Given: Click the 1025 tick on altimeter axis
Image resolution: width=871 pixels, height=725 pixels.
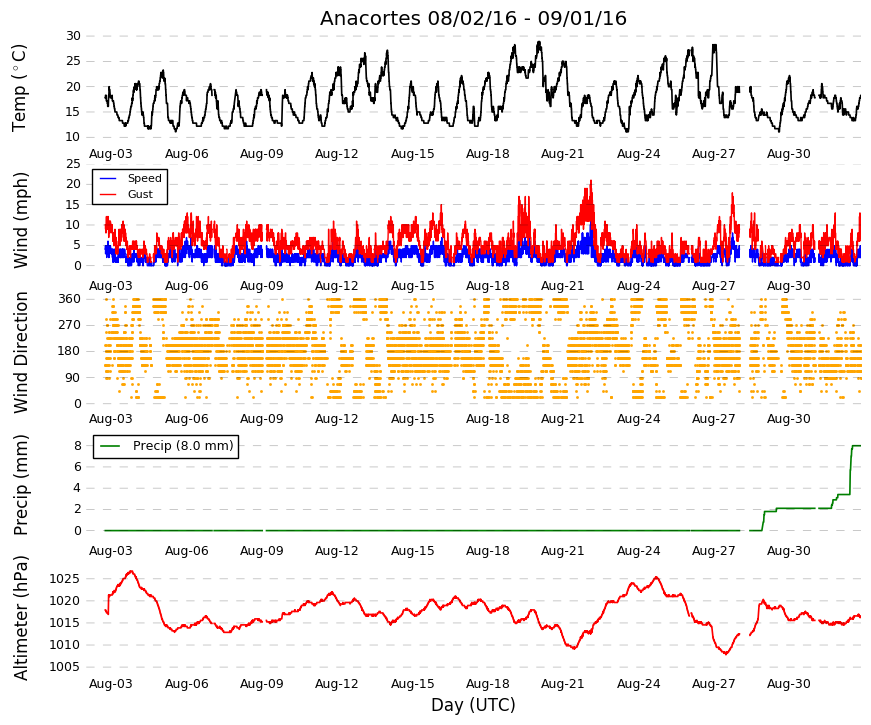Looking at the screenshot, I should click(64, 579).
